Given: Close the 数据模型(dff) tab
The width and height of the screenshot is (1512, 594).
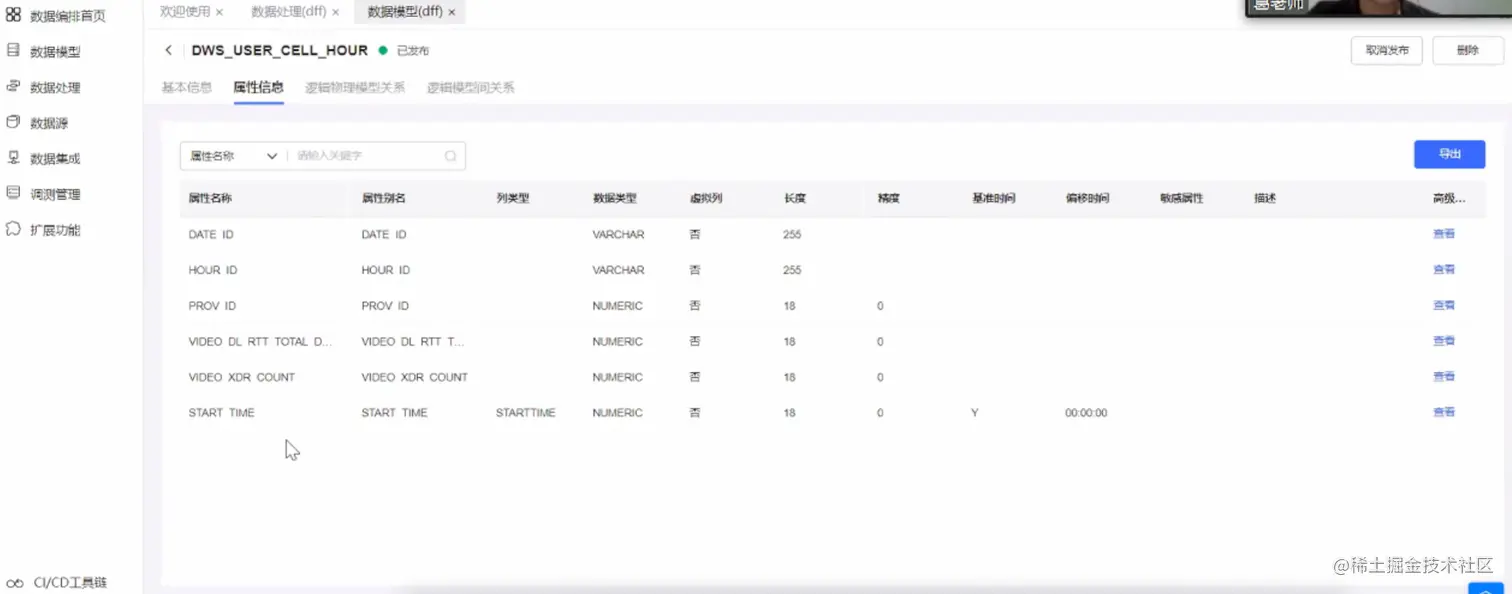Looking at the screenshot, I should (x=451, y=12).
